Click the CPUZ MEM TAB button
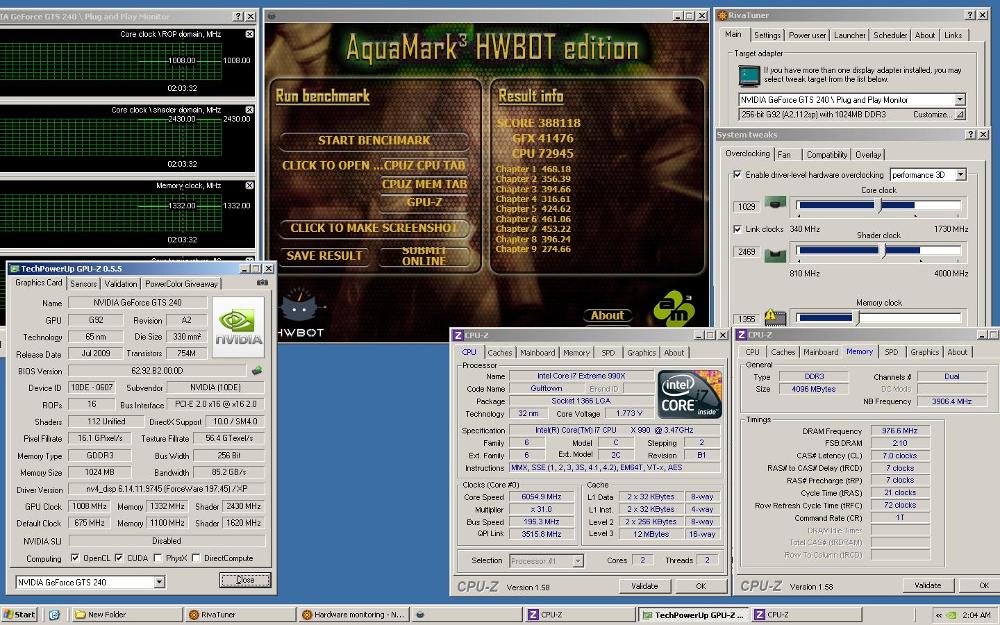Screen dimensions: 1000x625 click(424, 184)
